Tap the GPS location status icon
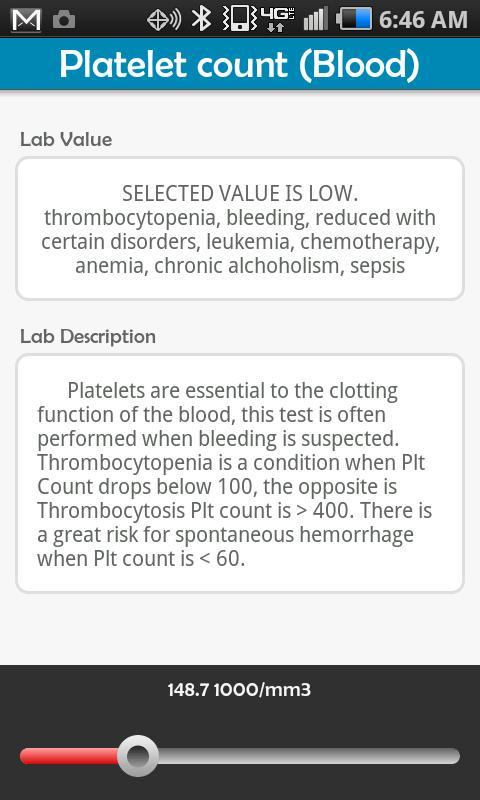 click(x=164, y=19)
